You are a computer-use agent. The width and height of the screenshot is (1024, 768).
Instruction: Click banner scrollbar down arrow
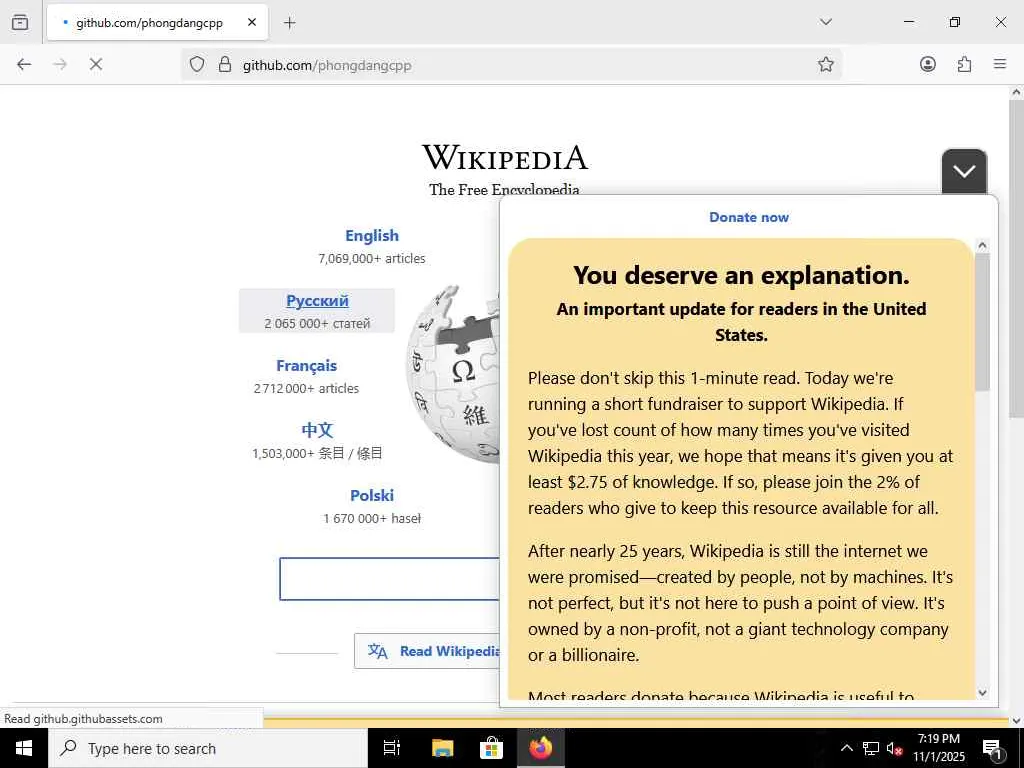pos(982,692)
